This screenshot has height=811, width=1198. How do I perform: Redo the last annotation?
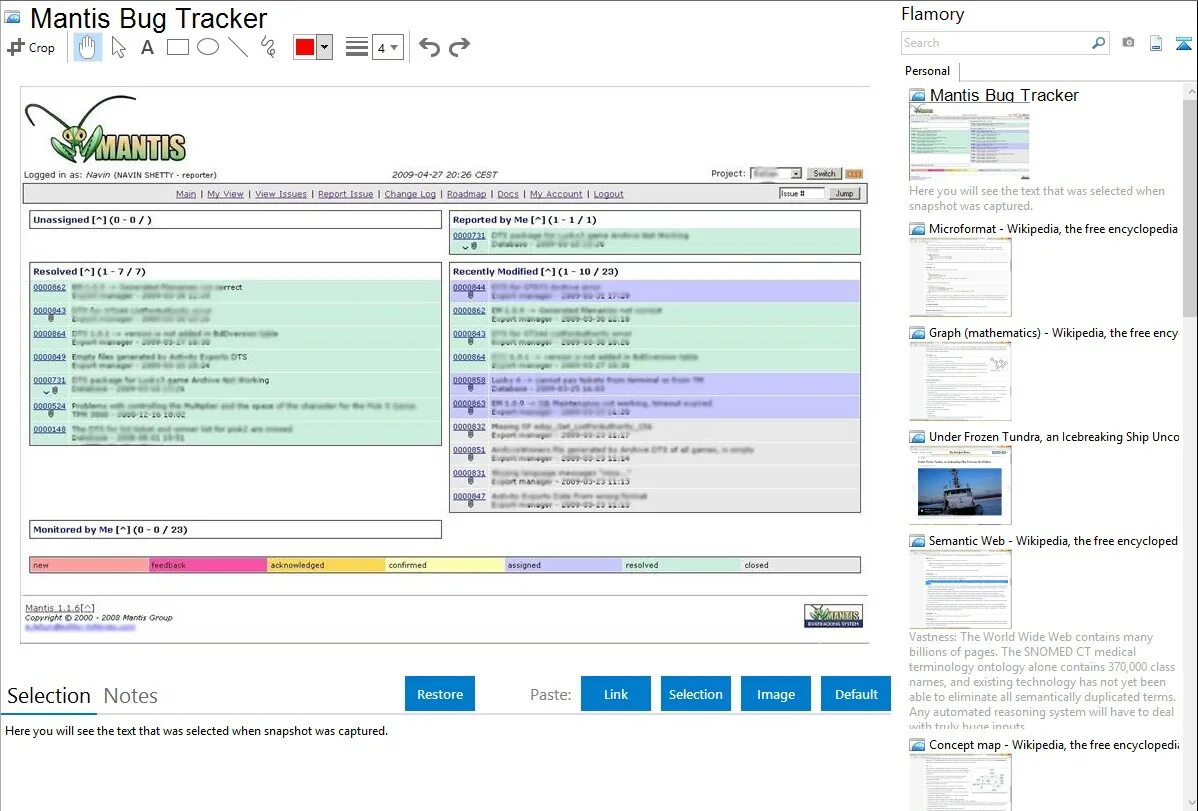tap(459, 47)
